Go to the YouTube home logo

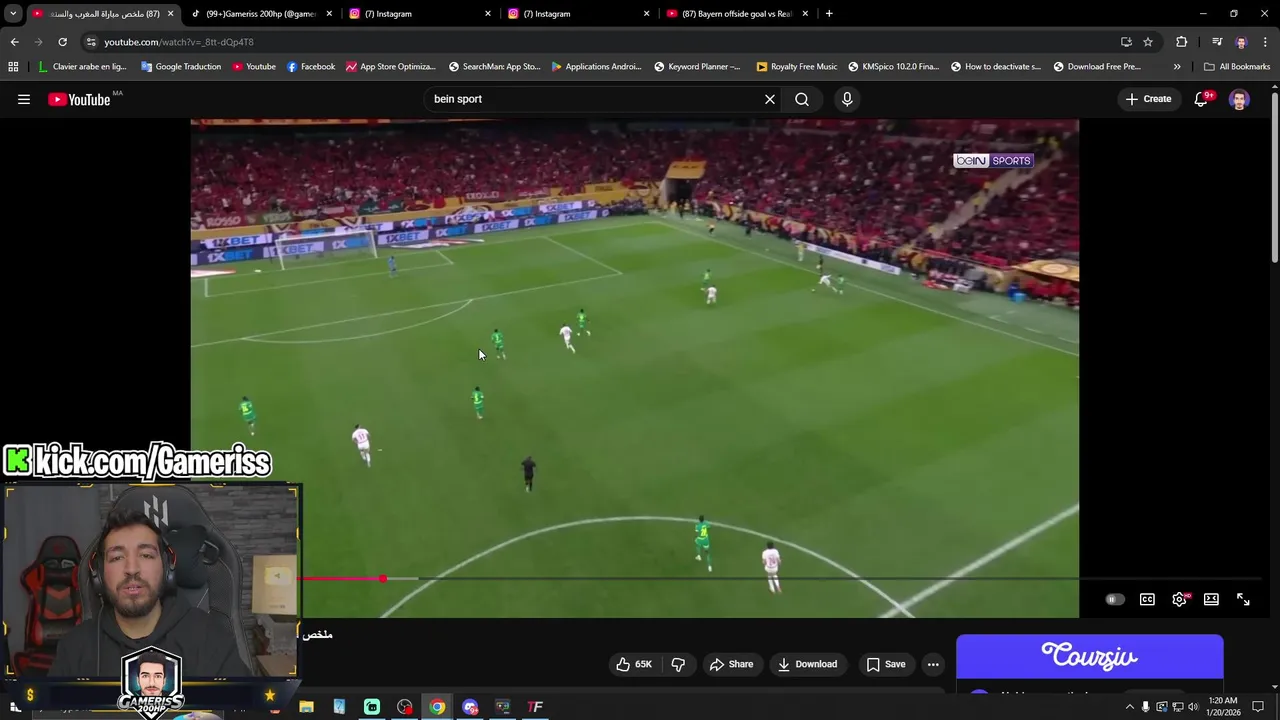pos(79,99)
